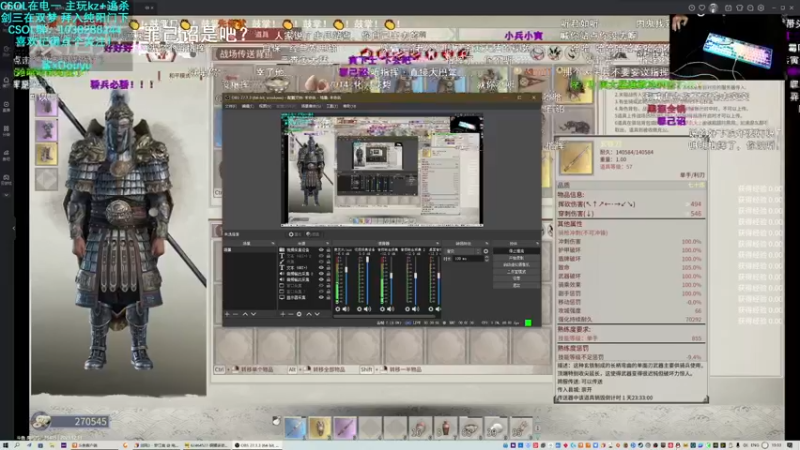This screenshot has width=800, height=450.
Task: Expand the left sidebar bottom chevron
Action: click(x=7, y=195)
